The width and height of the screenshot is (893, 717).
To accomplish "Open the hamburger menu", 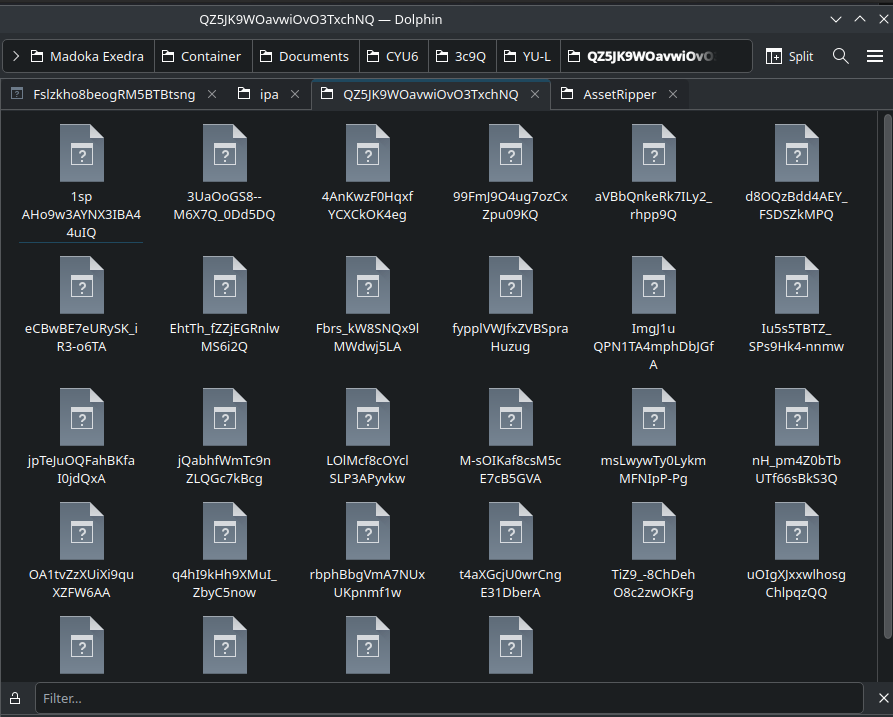I will (x=874, y=57).
